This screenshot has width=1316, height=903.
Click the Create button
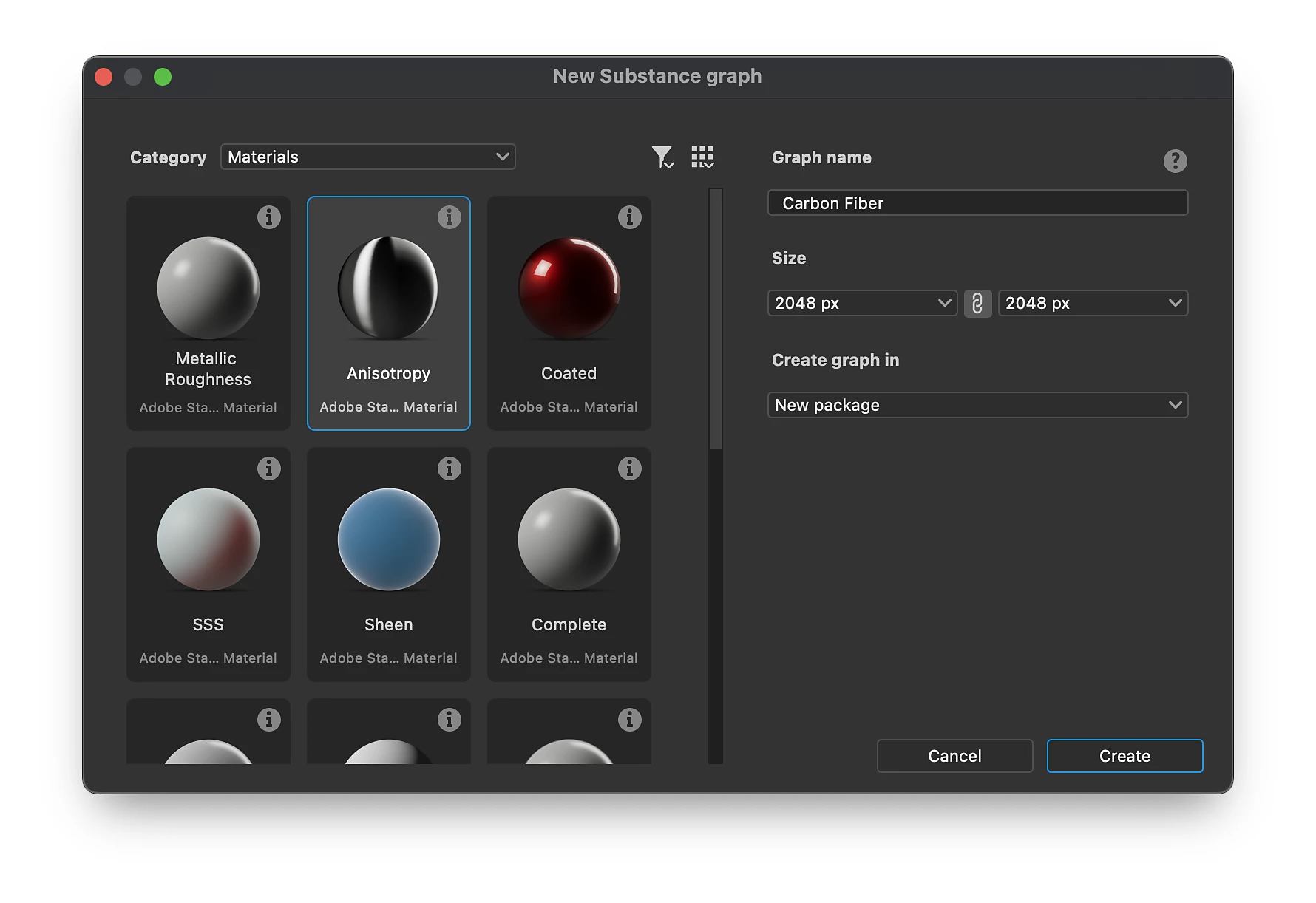[1124, 756]
